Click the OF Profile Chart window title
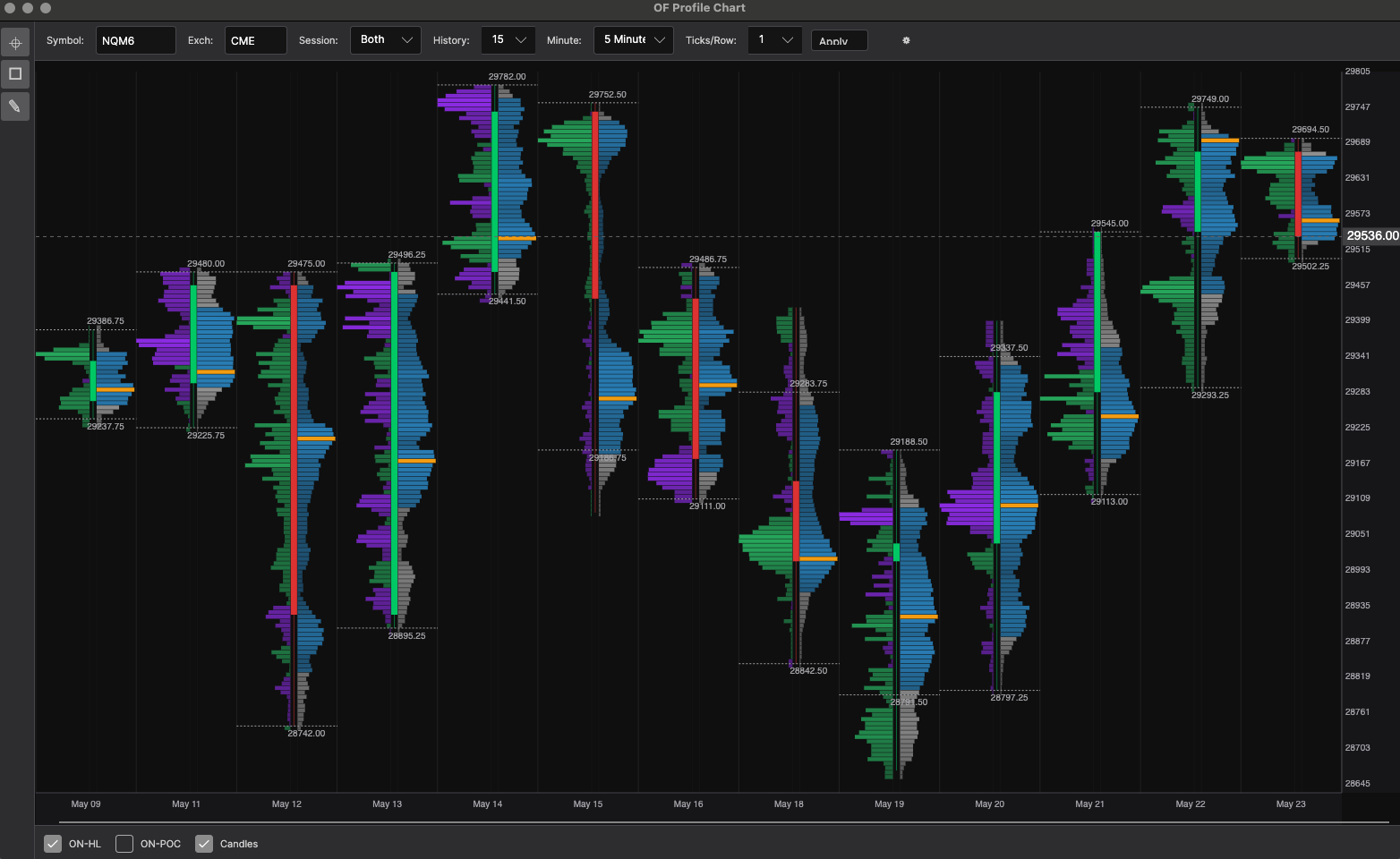 [699, 7]
